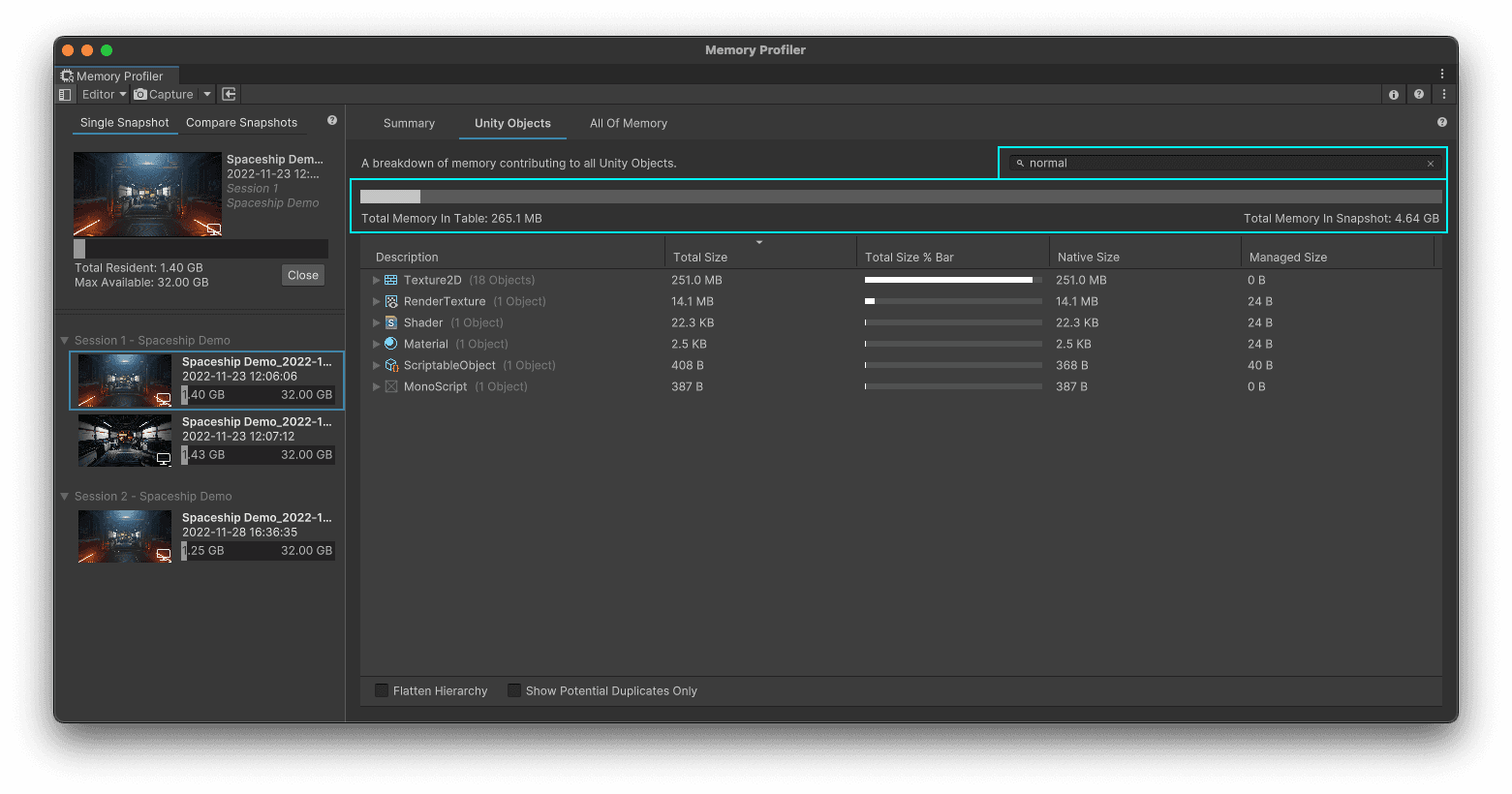Close the open snapshot with Close button

pyautogui.click(x=303, y=275)
